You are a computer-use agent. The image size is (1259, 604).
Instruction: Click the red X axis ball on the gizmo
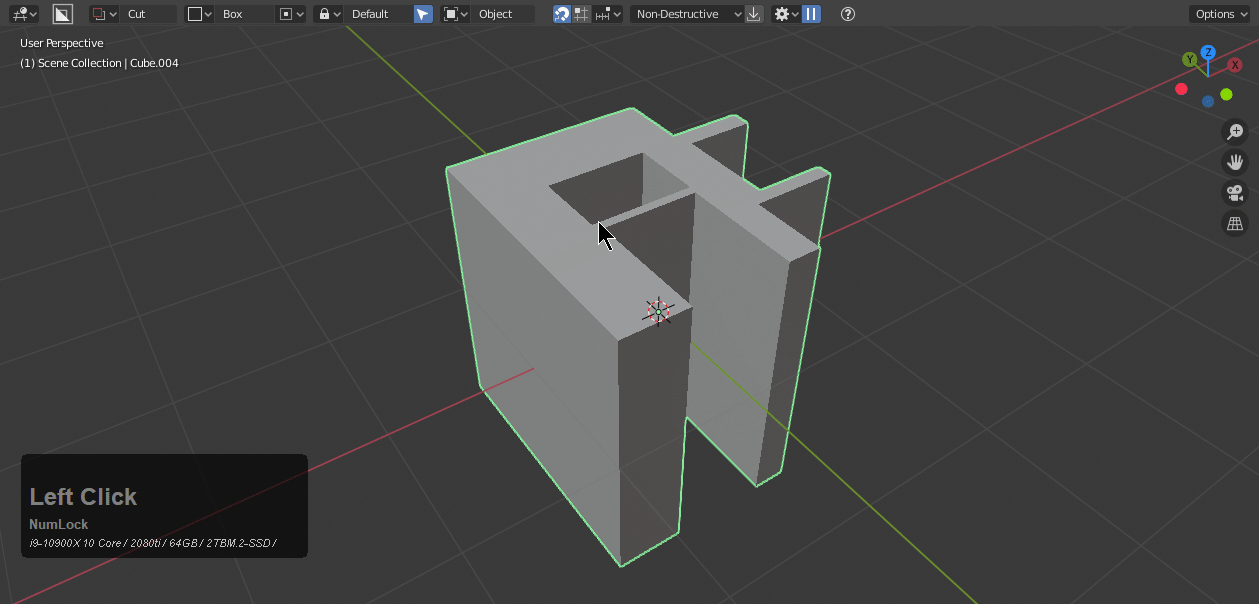coord(1234,64)
